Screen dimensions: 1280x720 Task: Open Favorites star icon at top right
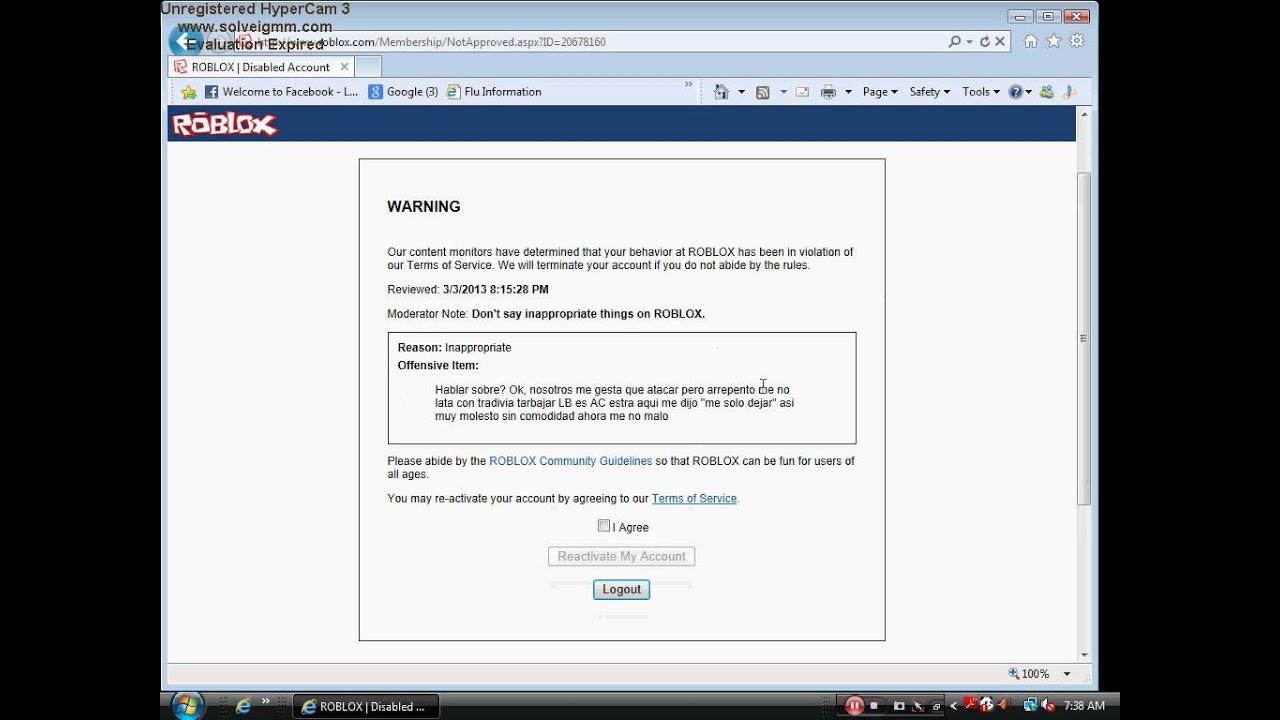[1053, 42]
